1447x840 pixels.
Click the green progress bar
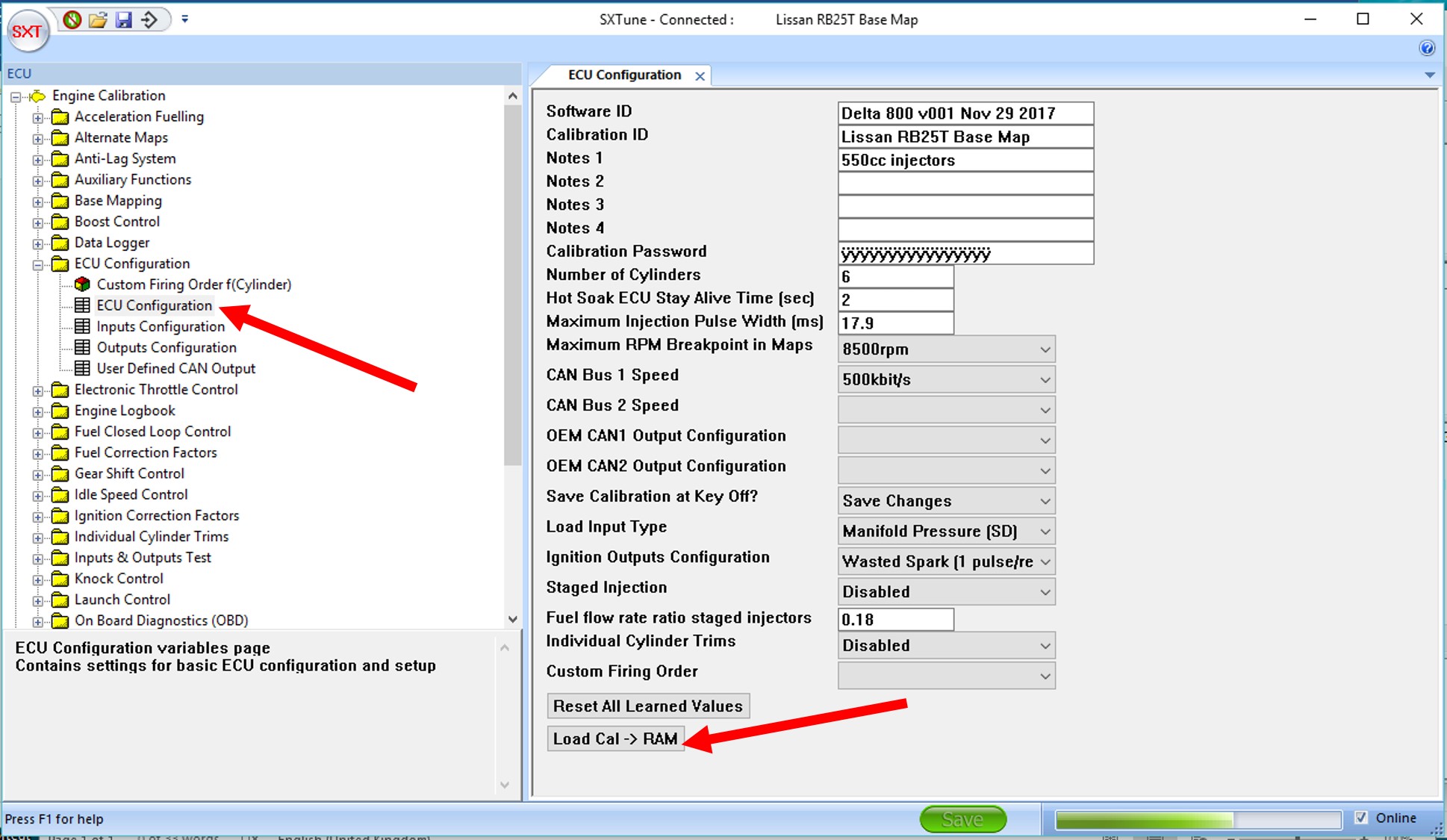coord(1198,820)
